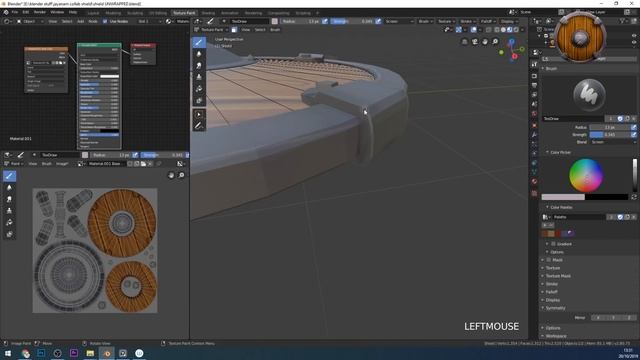Open the Window menu

point(57,12)
